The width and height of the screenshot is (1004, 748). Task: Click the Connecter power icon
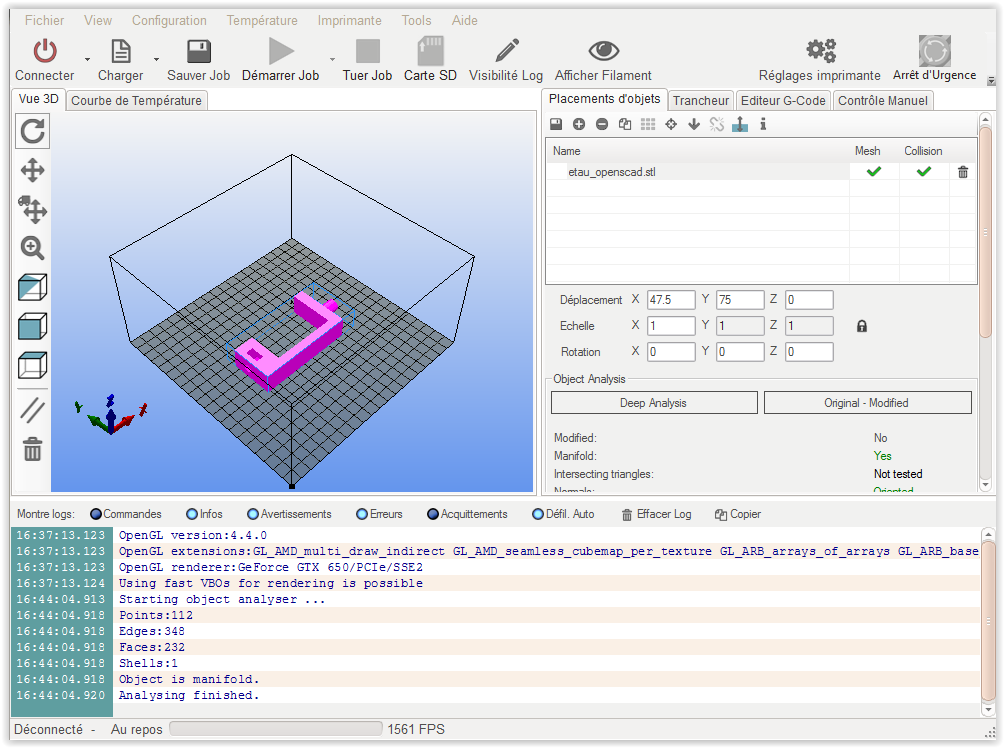coord(45,51)
